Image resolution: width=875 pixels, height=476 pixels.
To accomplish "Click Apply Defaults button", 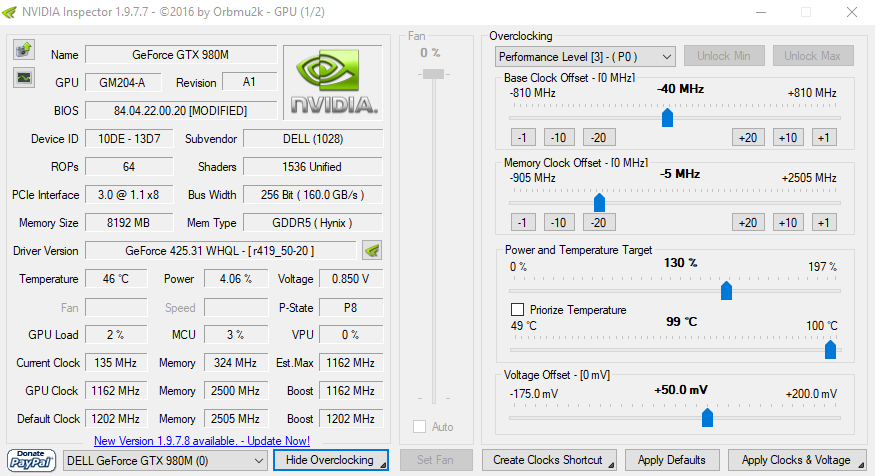I will coord(672,460).
